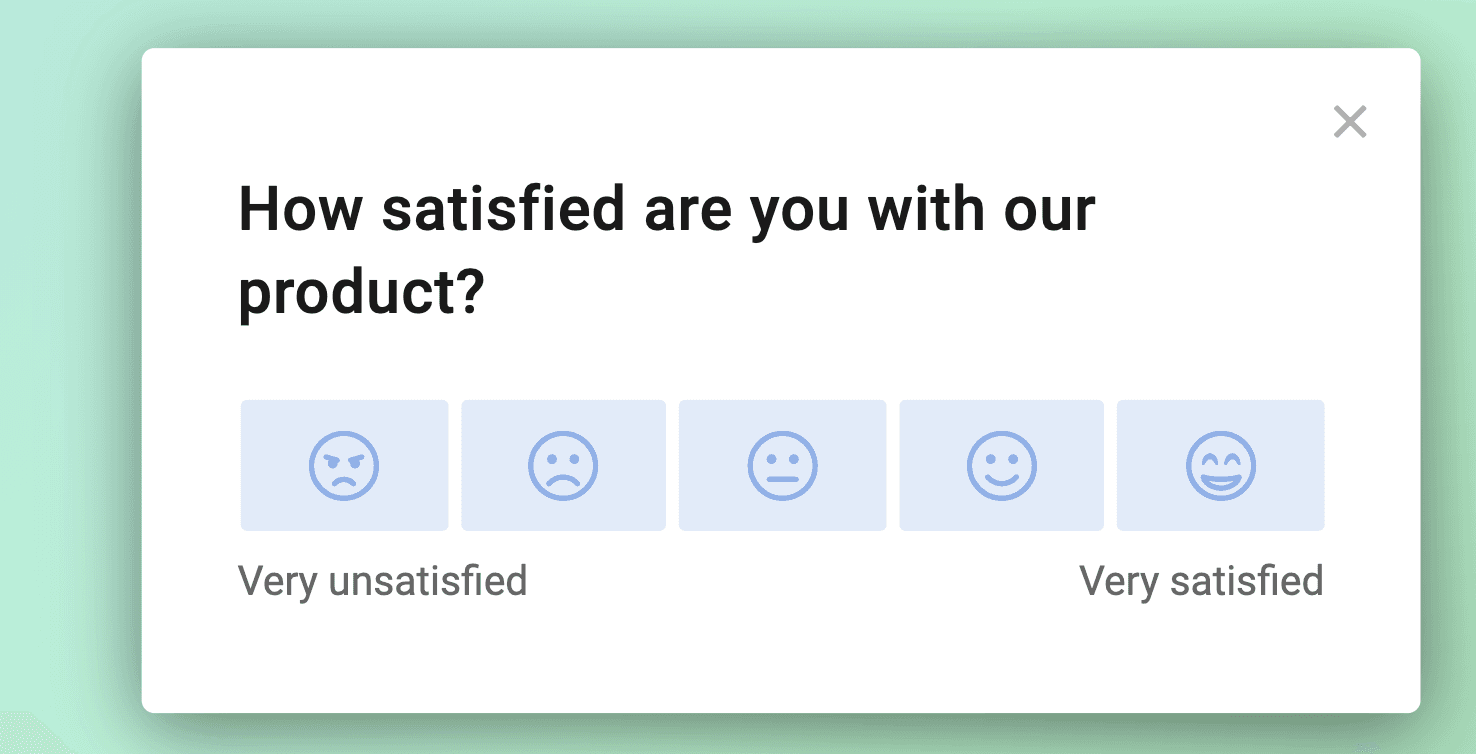
Task: Choose the frowning face emoji
Action: 563,466
